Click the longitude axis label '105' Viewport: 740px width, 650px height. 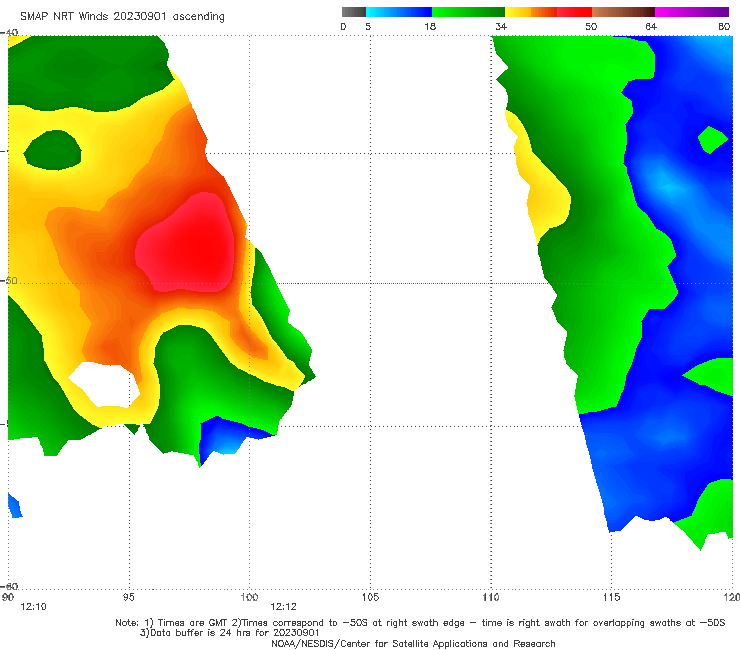[370, 597]
